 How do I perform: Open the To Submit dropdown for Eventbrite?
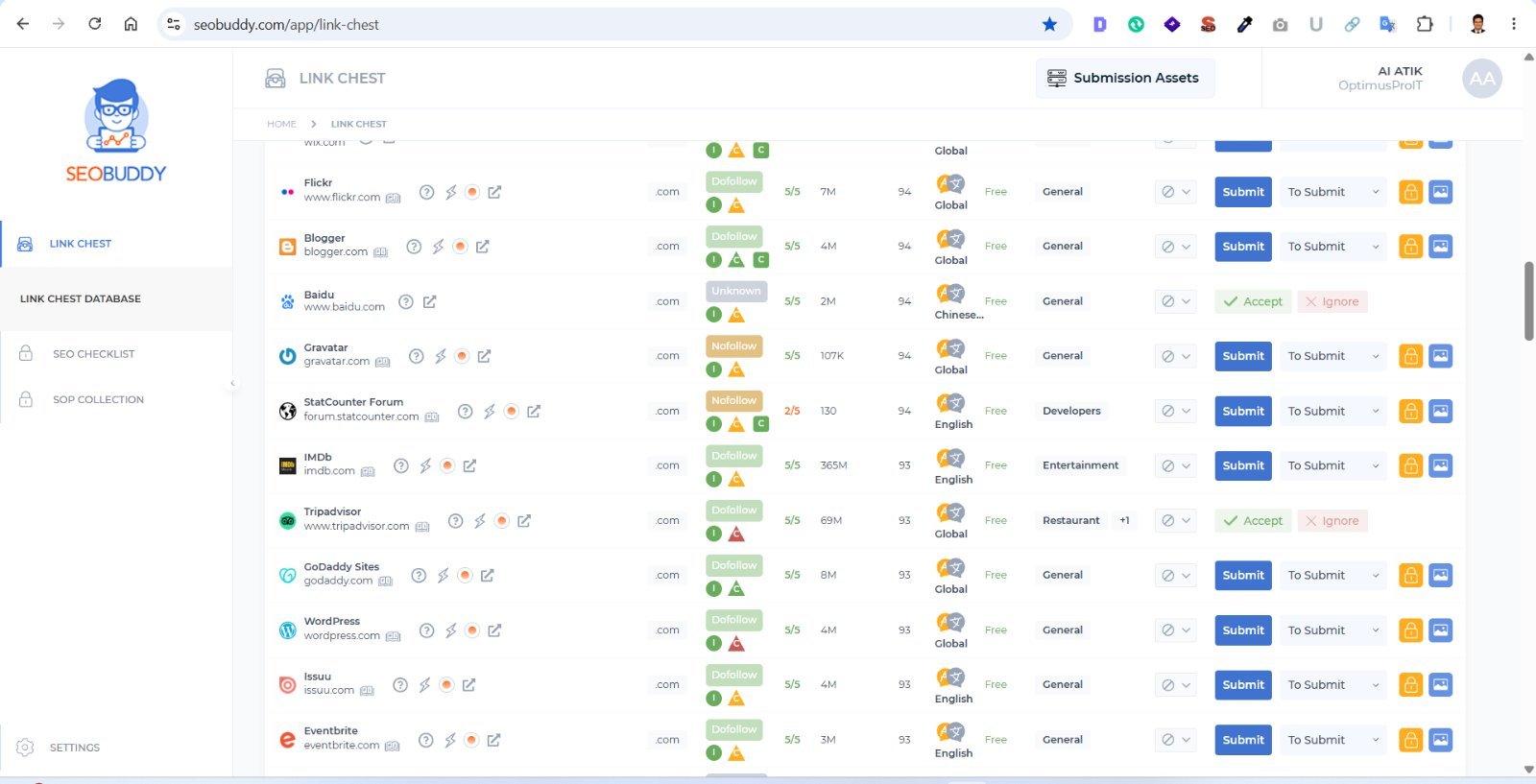click(x=1333, y=740)
